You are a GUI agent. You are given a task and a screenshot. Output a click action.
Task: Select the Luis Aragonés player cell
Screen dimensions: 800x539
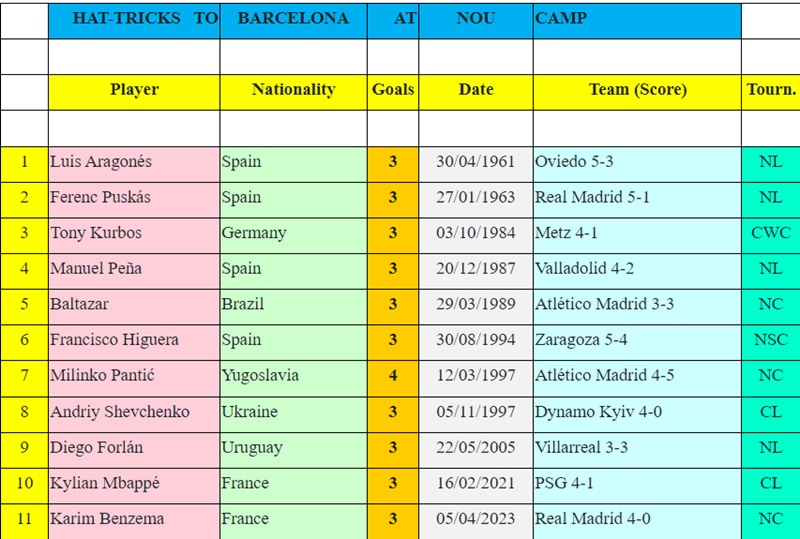(134, 164)
